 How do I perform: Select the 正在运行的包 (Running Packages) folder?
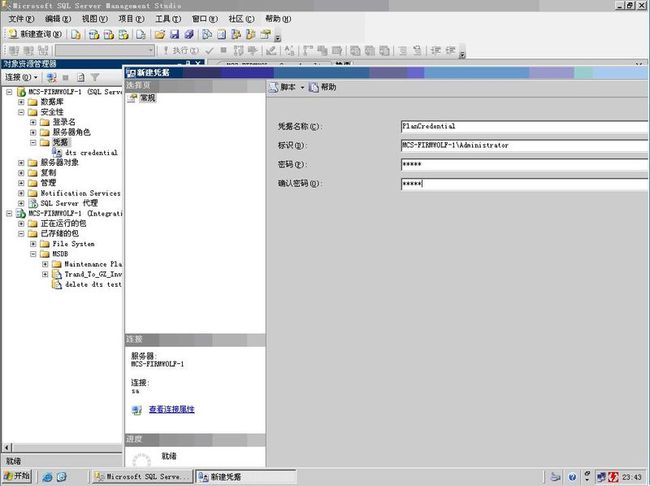pos(63,224)
